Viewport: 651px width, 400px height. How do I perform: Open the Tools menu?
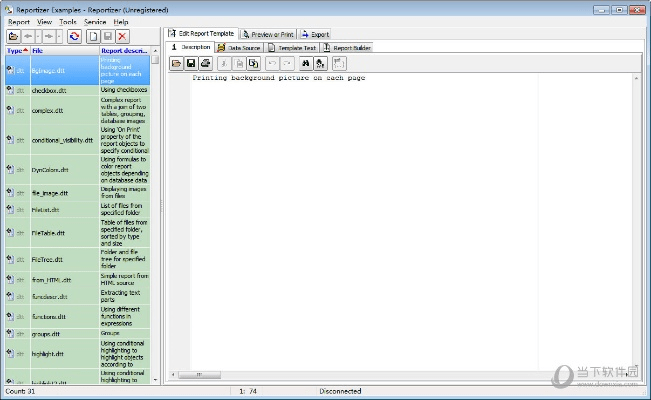click(x=68, y=21)
